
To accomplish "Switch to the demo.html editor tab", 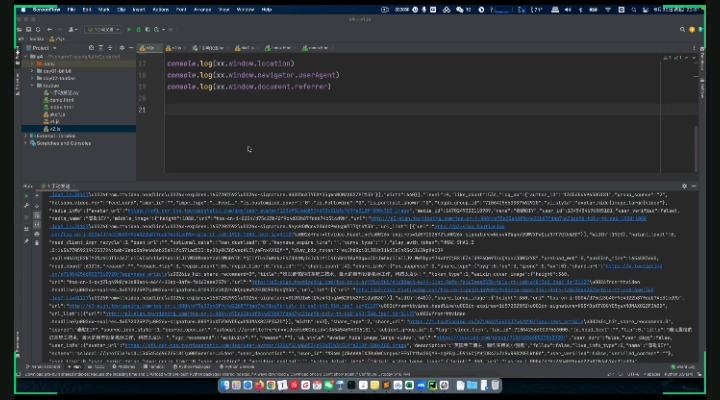I will (x=316, y=48).
